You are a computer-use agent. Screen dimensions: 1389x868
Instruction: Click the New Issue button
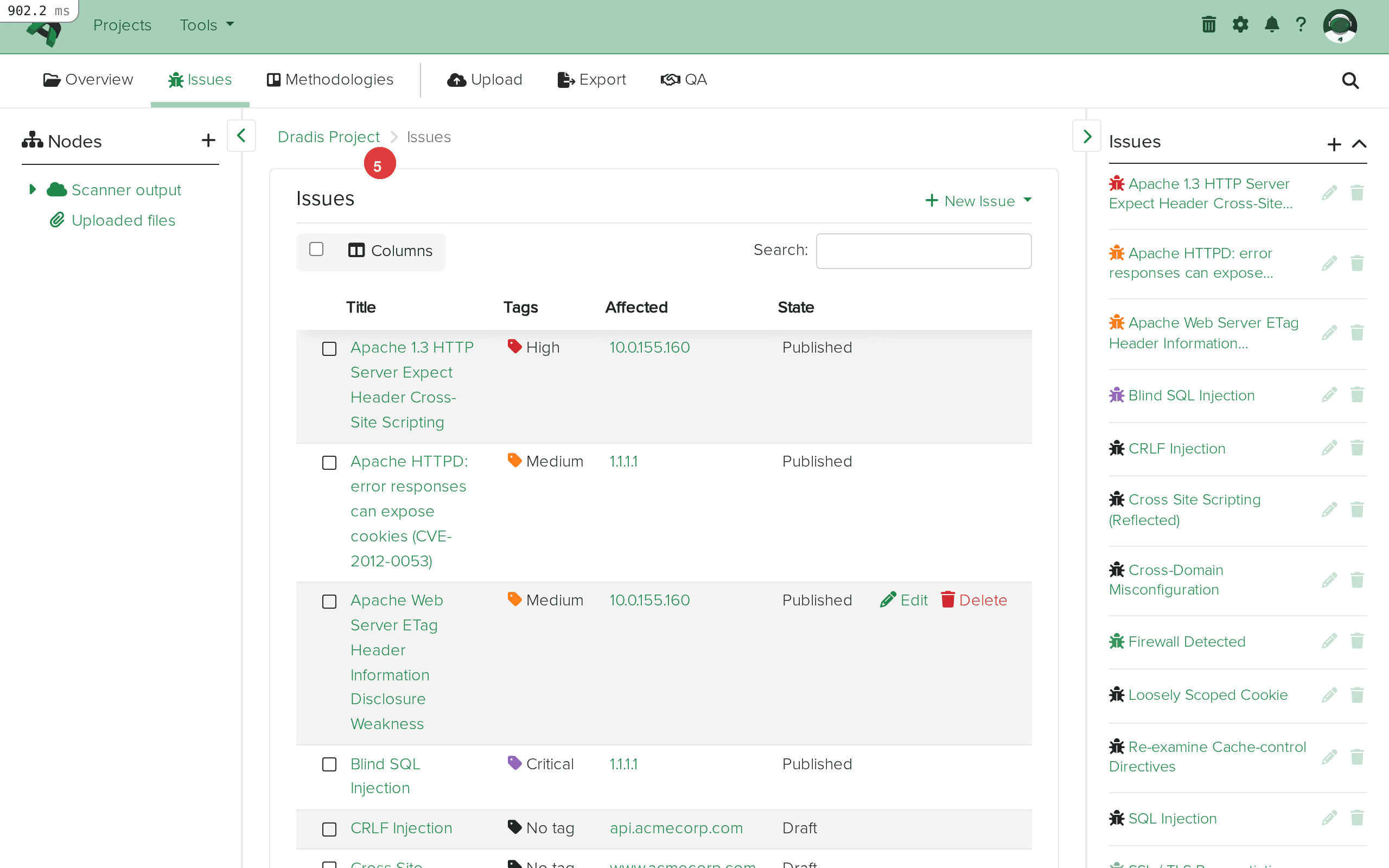pyautogui.click(x=977, y=200)
